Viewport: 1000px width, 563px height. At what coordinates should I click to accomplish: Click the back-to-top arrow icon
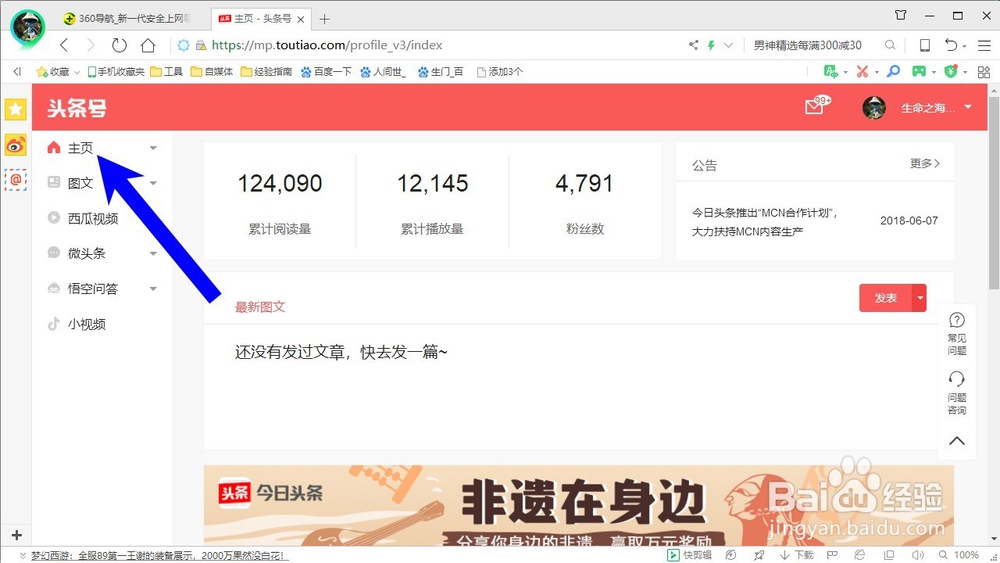pyautogui.click(x=957, y=441)
